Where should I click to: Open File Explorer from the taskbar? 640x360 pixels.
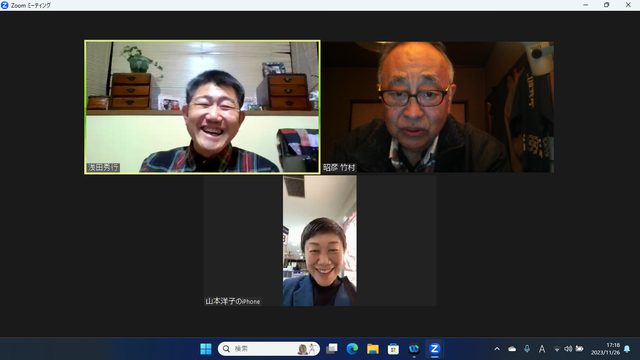tap(373, 349)
